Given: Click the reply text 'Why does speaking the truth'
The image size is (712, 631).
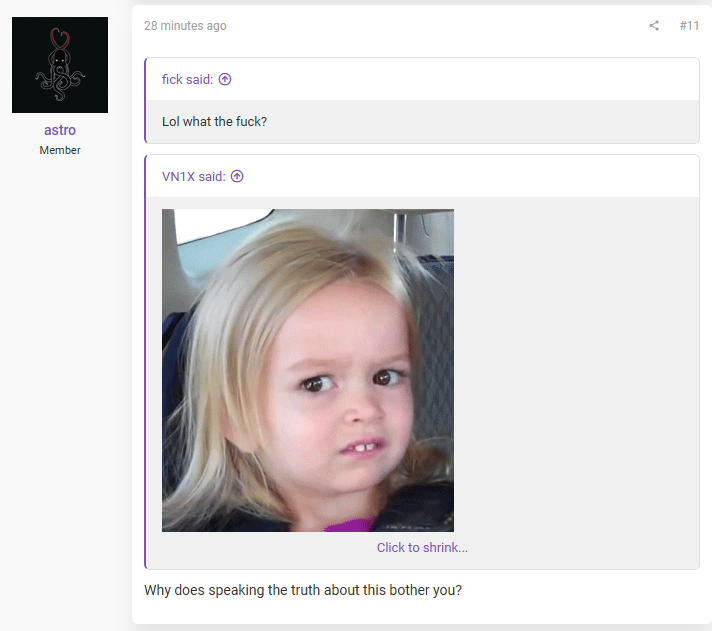Looking at the screenshot, I should 232,590.
